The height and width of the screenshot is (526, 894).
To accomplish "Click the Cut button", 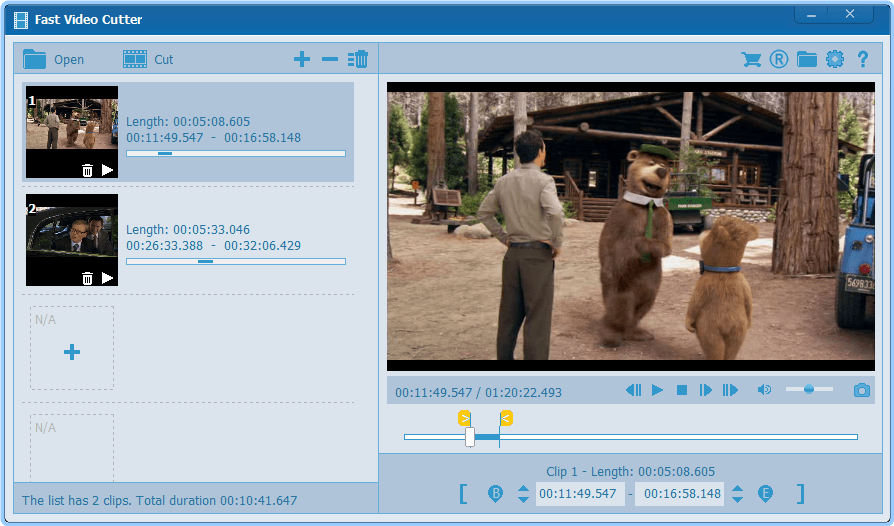I will [148, 59].
